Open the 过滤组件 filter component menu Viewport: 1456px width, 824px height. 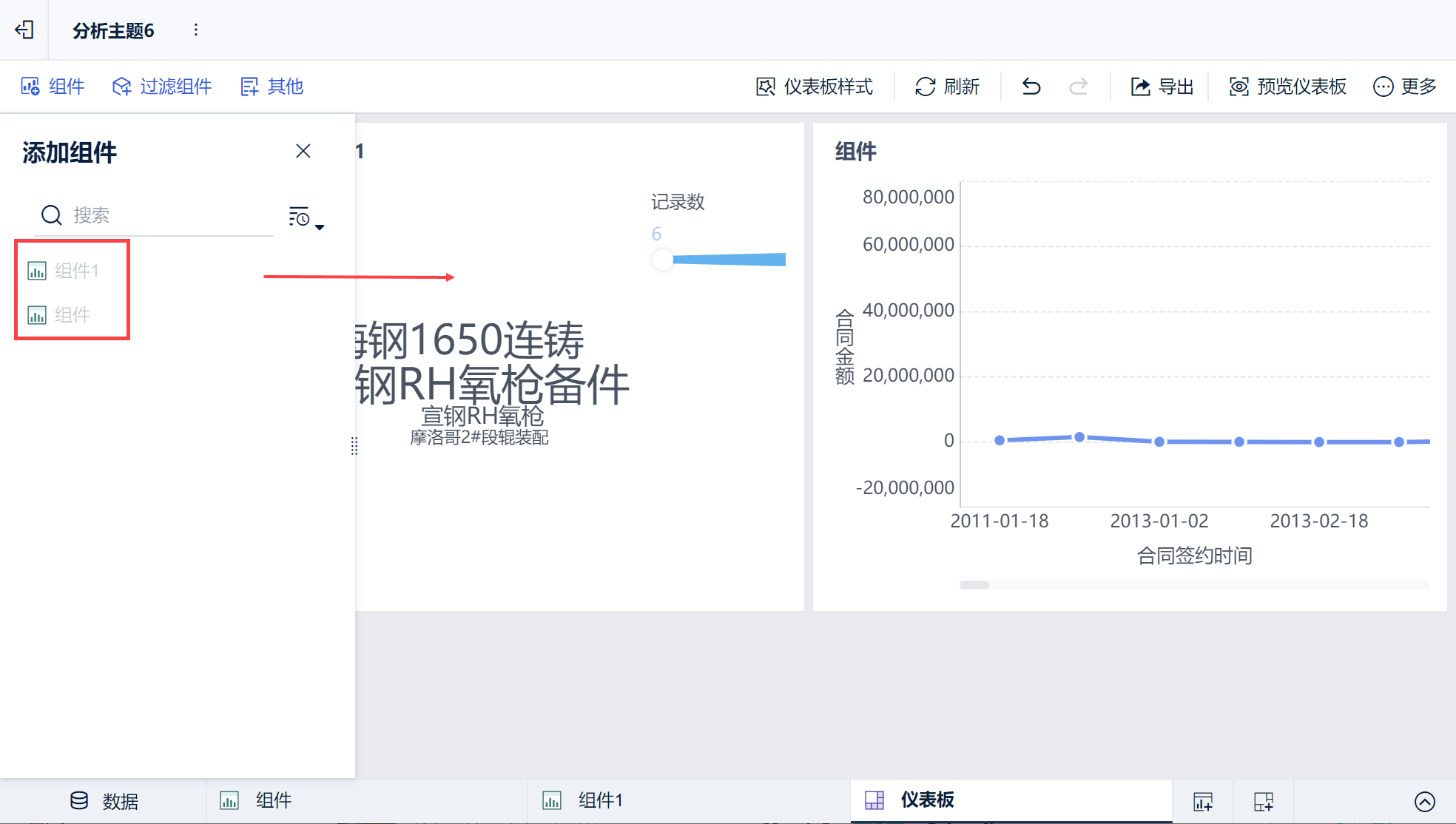pyautogui.click(x=162, y=87)
